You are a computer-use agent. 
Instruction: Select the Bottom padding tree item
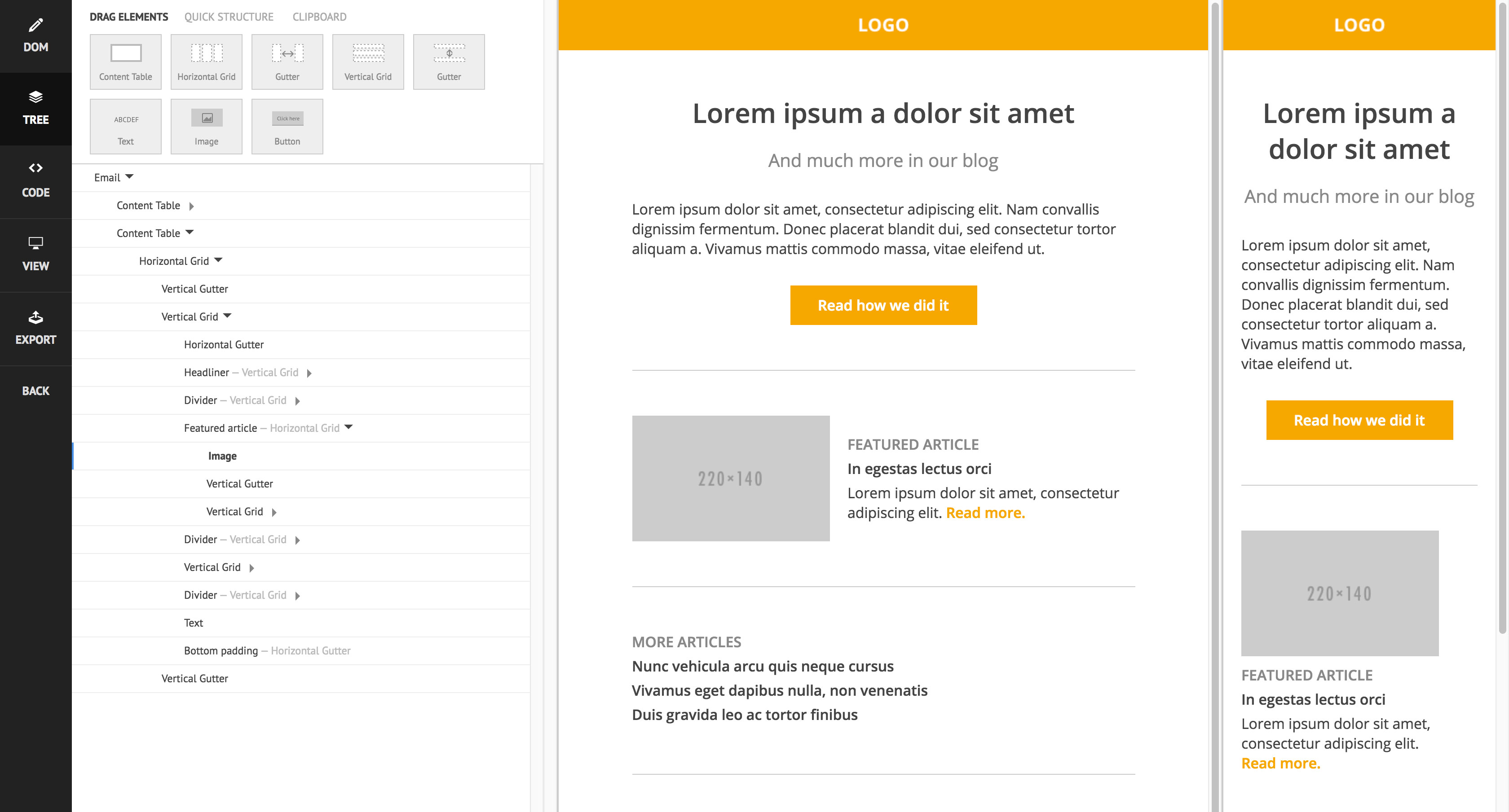pos(221,650)
